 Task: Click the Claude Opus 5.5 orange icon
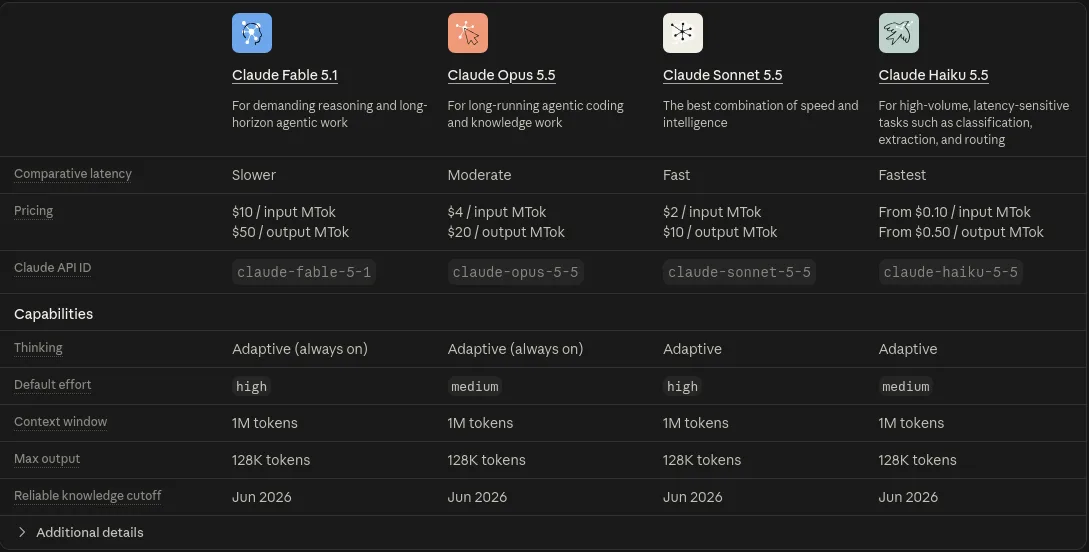(x=467, y=33)
